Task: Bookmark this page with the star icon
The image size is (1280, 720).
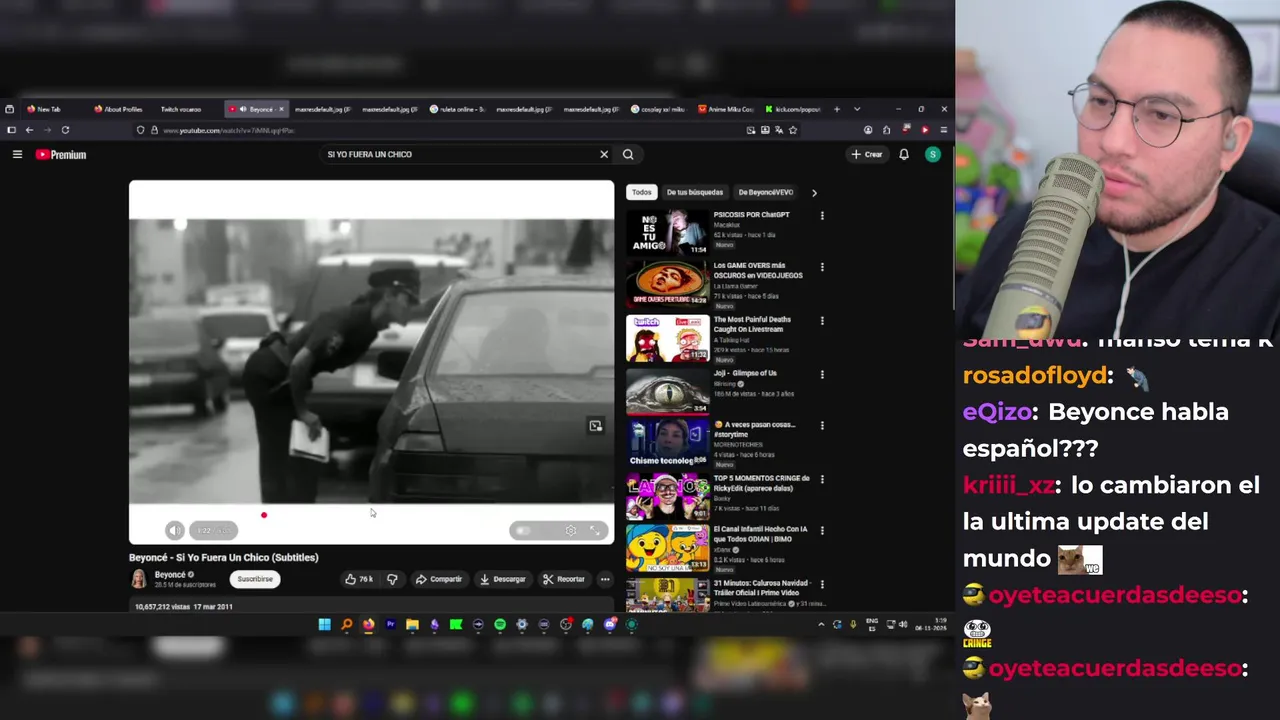Action: (x=793, y=130)
